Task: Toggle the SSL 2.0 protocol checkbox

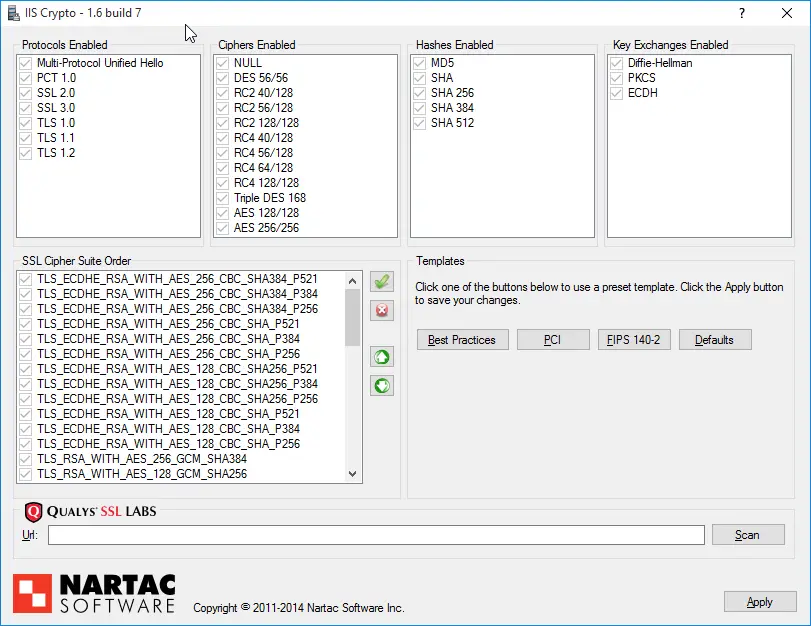Action: [26, 93]
